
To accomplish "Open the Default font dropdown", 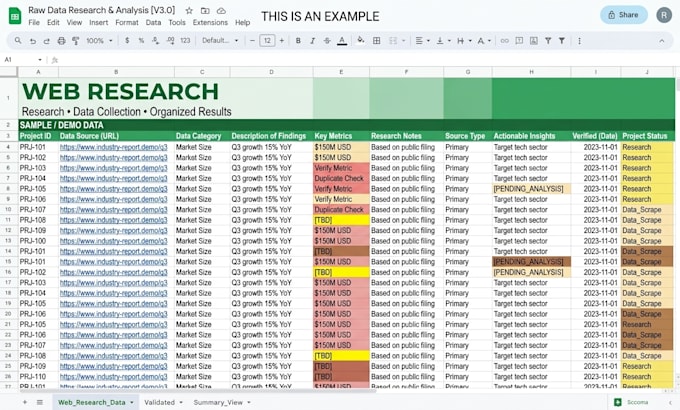I will [220, 40].
